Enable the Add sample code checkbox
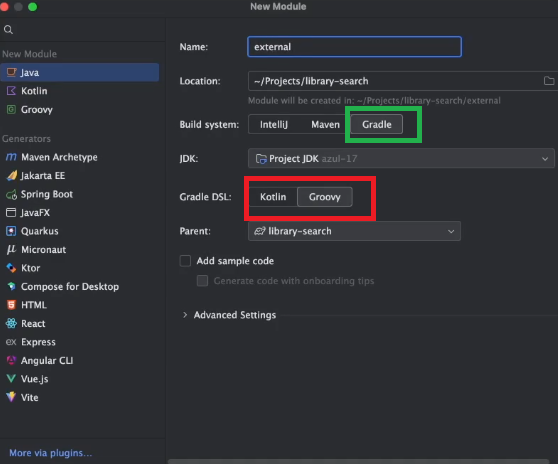The image size is (558, 464). point(185,261)
